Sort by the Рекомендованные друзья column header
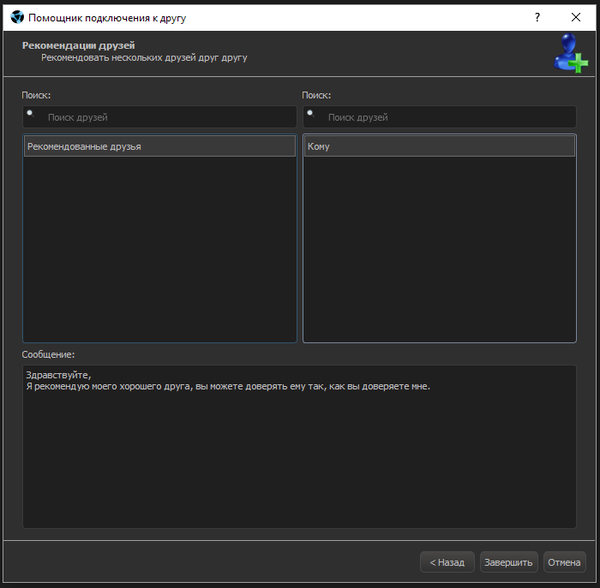The width and height of the screenshot is (600, 588). (x=159, y=147)
